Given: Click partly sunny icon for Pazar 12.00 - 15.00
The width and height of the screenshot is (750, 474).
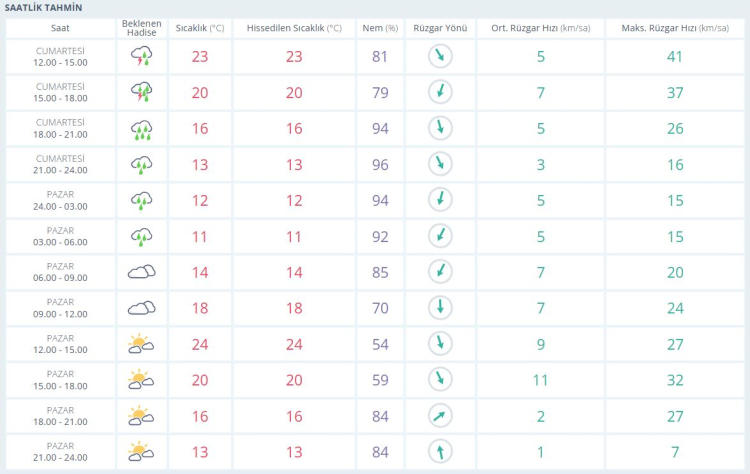Looking at the screenshot, I should click(x=141, y=344).
